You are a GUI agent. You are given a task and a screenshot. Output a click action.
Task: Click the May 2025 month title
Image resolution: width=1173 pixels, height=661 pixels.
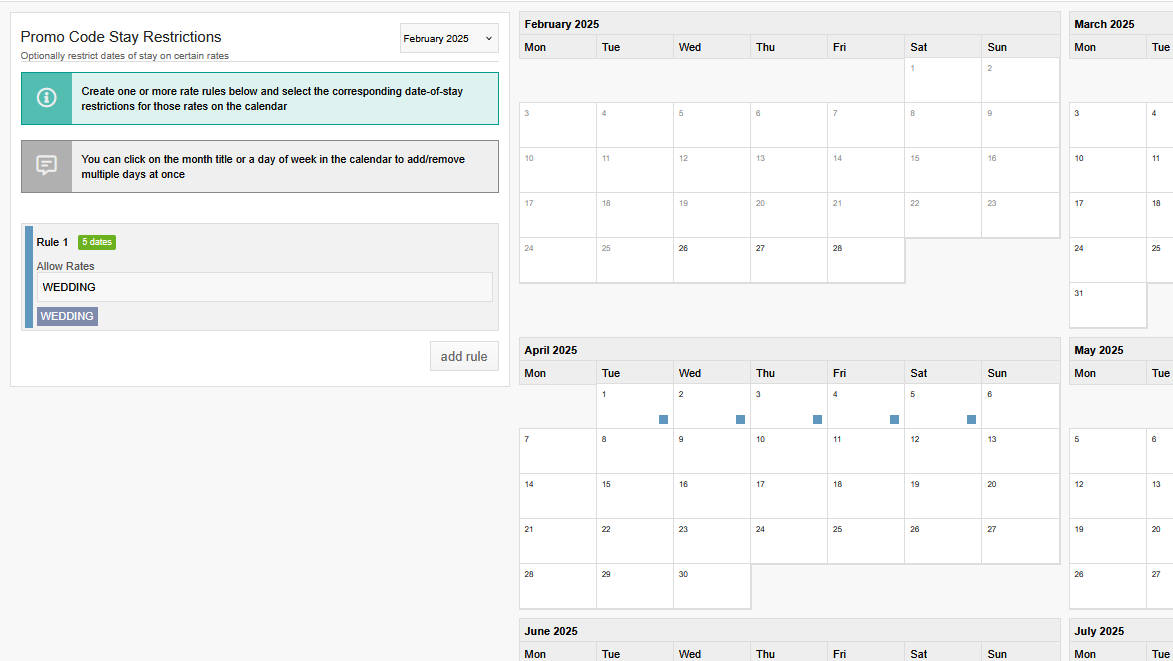pos(1099,350)
